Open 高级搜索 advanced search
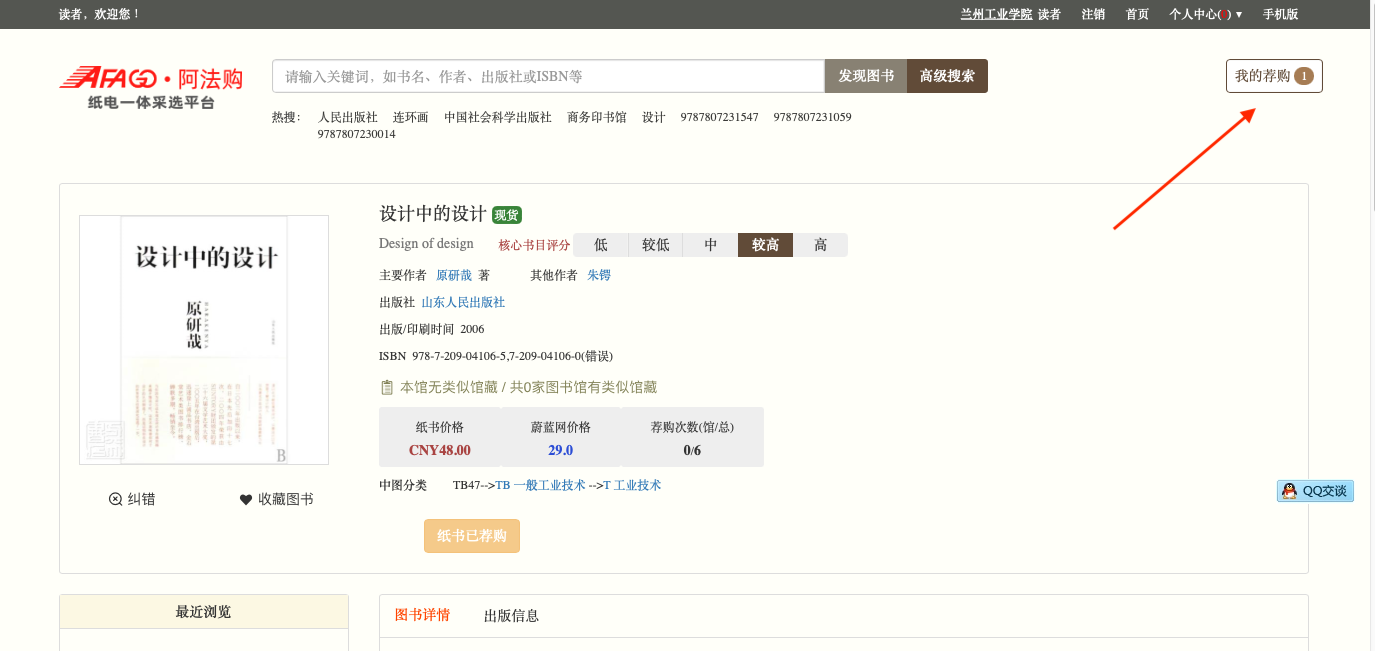This screenshot has height=651, width=1375. point(947,76)
